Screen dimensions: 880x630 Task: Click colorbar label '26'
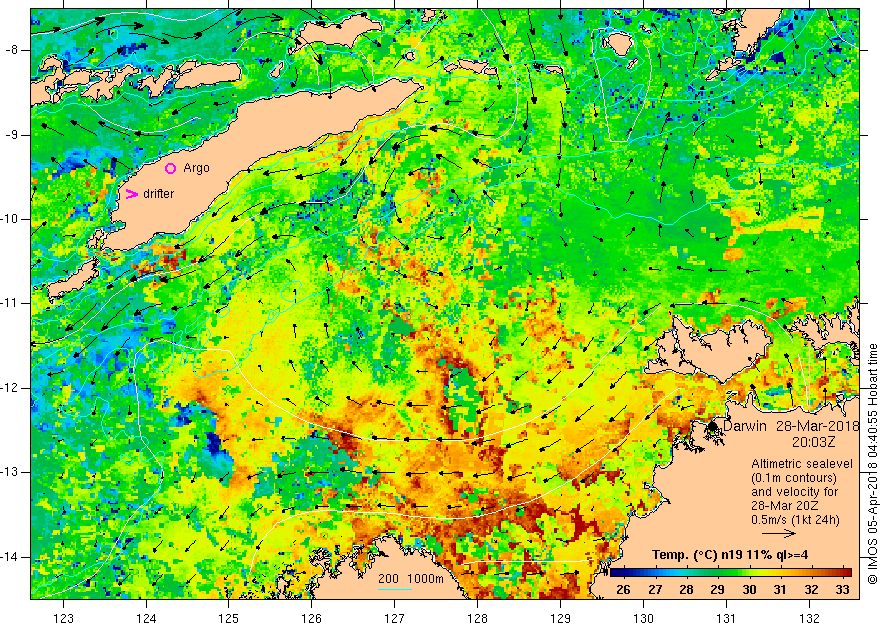pos(623,590)
